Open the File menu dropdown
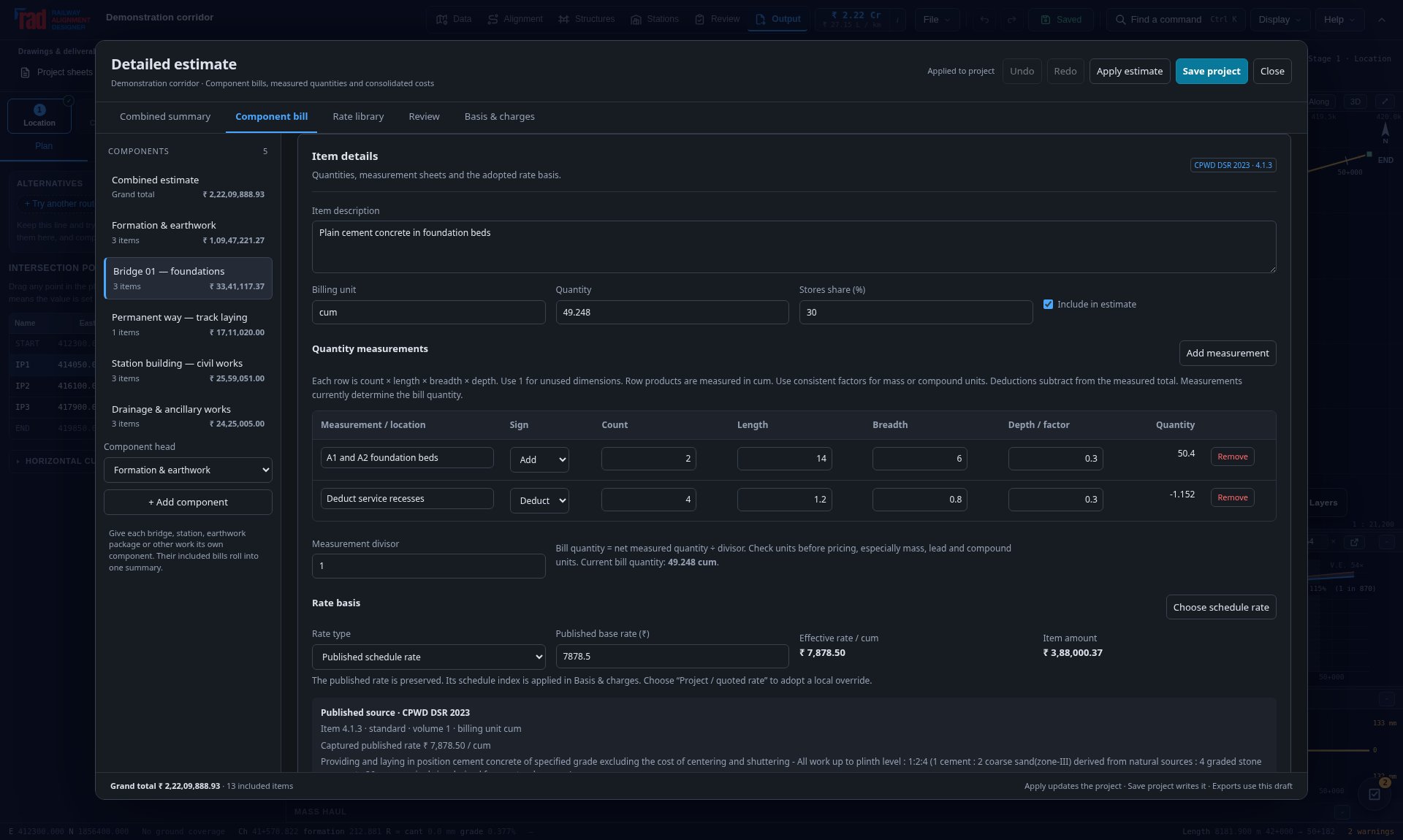This screenshot has width=1403, height=840. (937, 20)
